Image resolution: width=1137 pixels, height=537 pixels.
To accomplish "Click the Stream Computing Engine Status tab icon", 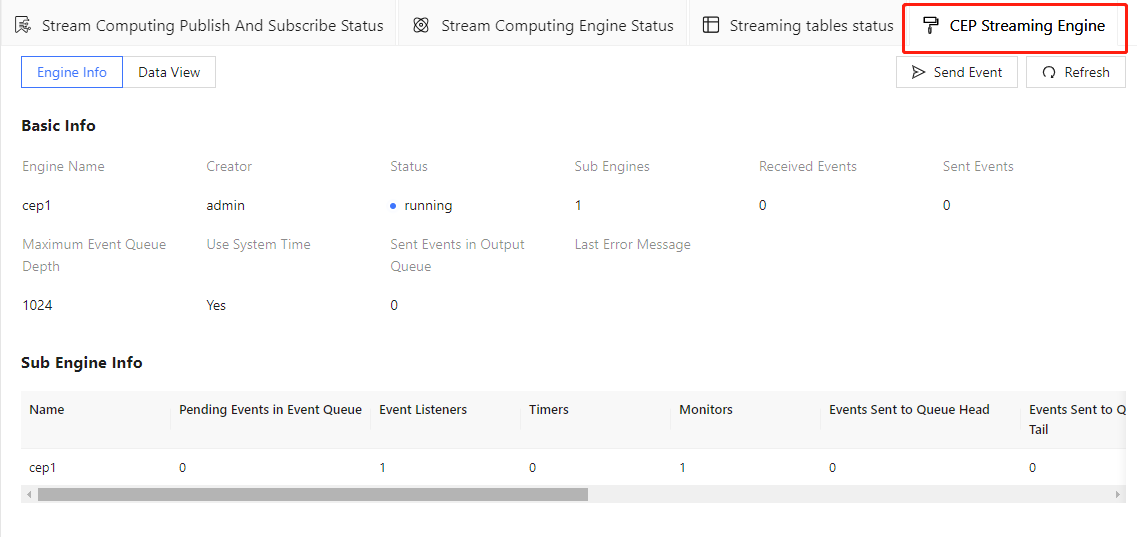I will tap(422, 25).
